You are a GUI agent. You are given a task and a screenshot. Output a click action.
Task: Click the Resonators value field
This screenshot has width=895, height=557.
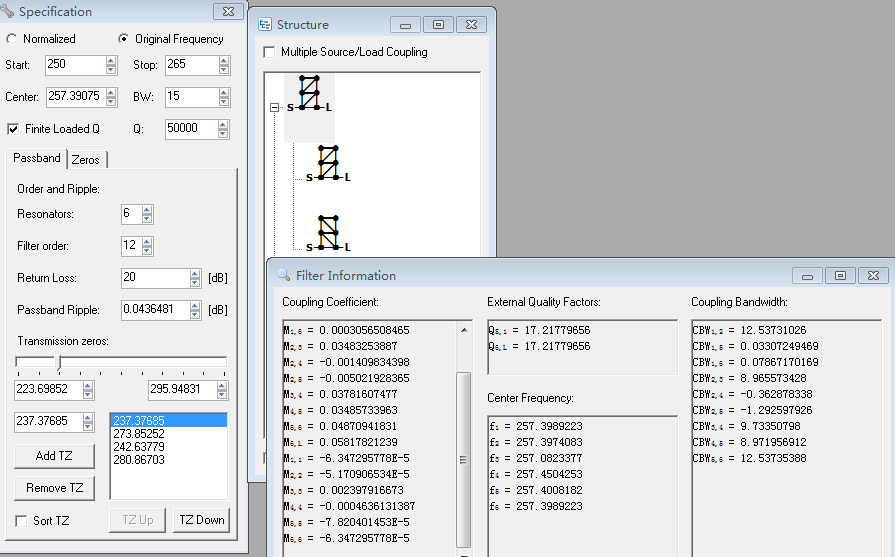click(x=132, y=214)
